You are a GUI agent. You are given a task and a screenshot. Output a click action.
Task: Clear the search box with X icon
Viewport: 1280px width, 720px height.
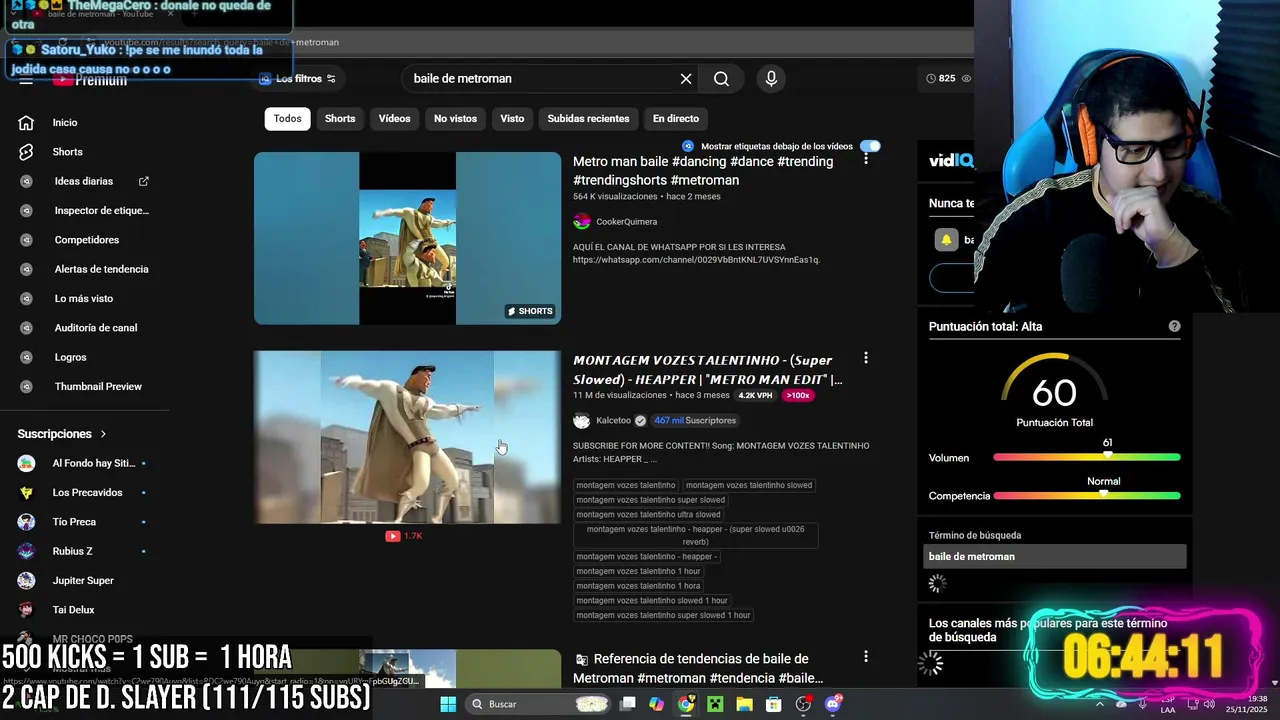pos(686,79)
